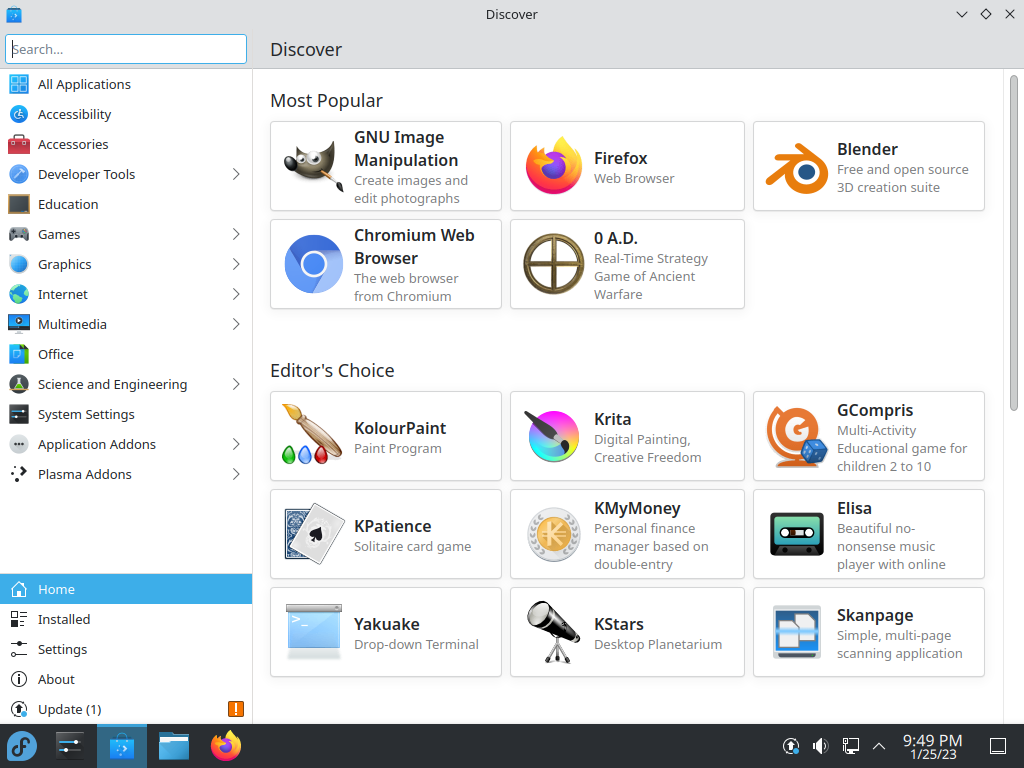This screenshot has height=768, width=1024.
Task: Click the Education chalkboard icon
Action: 19,204
